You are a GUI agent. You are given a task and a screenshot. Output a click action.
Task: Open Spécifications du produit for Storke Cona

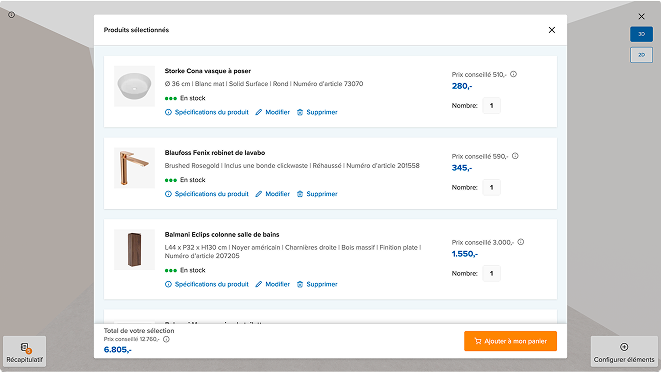[207, 112]
